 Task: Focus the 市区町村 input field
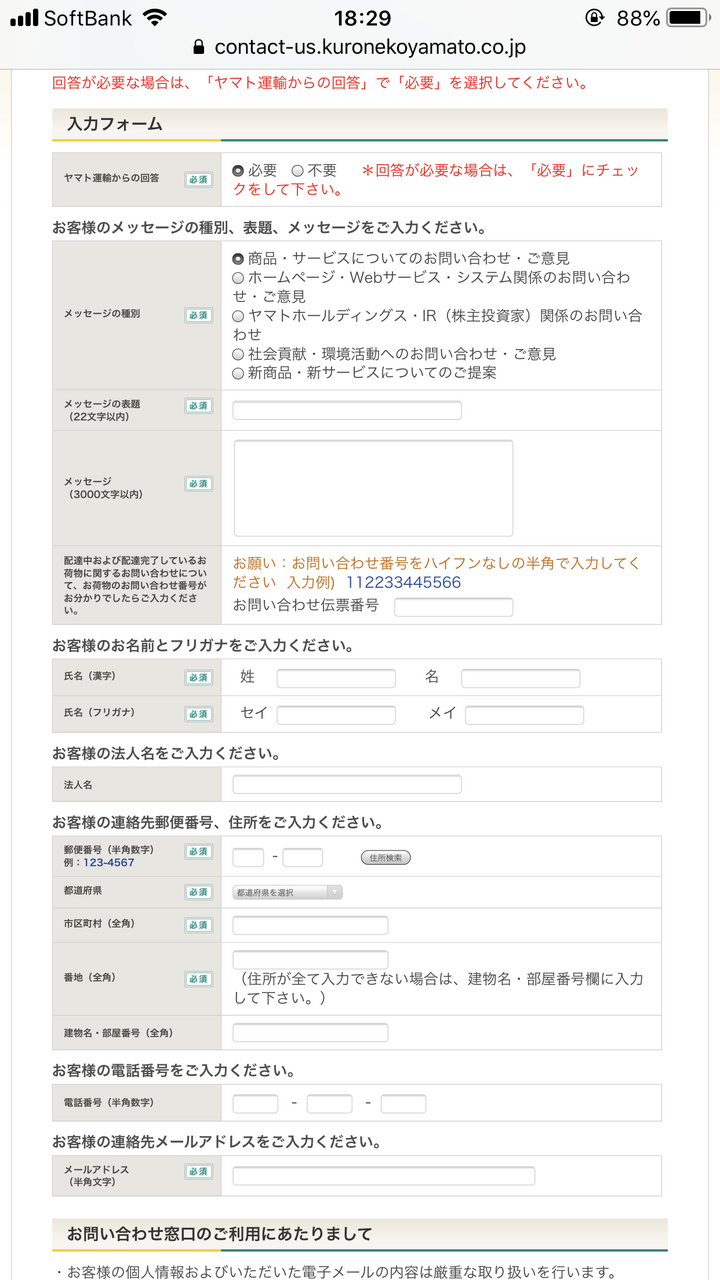310,925
